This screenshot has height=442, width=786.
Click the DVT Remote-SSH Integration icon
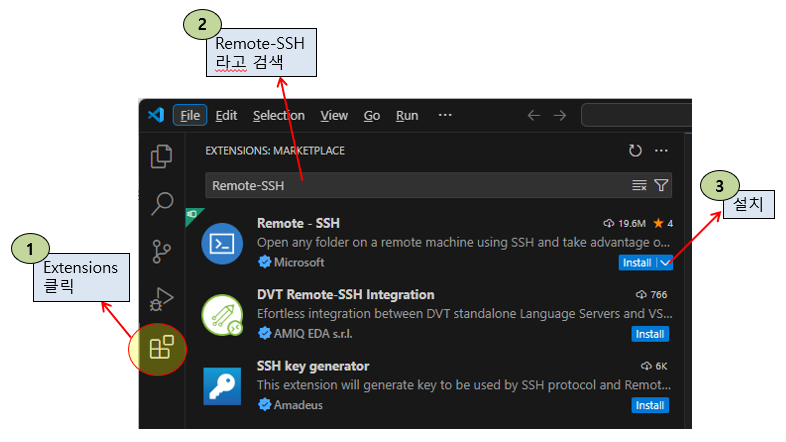[x=222, y=315]
